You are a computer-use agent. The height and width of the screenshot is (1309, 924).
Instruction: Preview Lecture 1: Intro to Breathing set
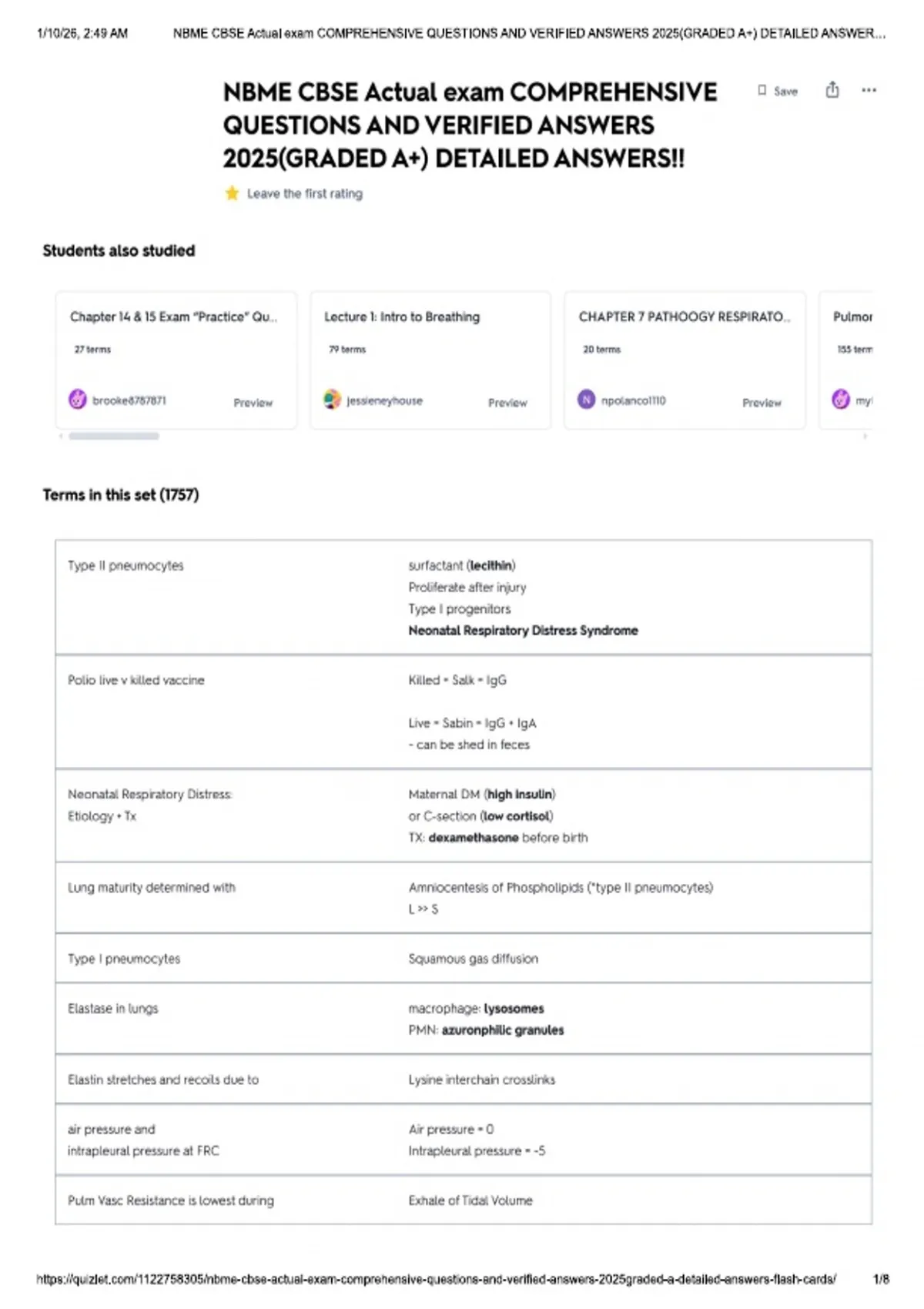coord(507,403)
